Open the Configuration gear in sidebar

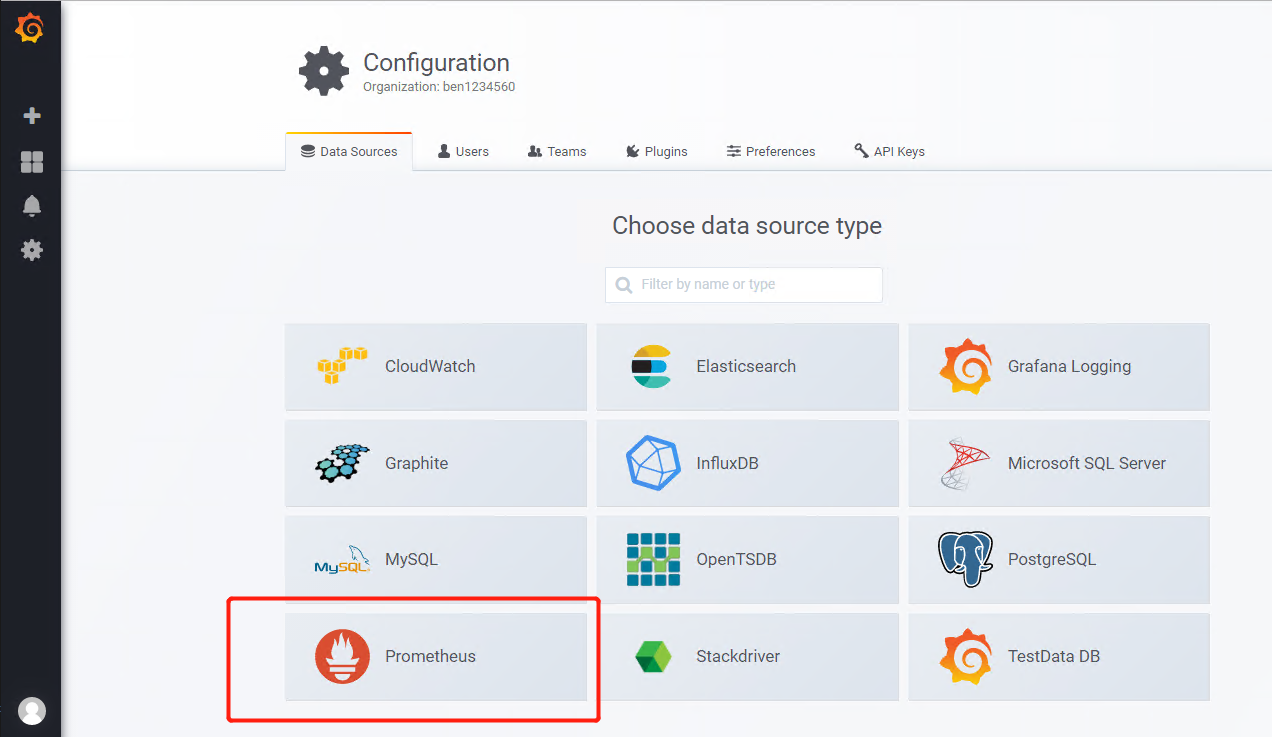32,250
